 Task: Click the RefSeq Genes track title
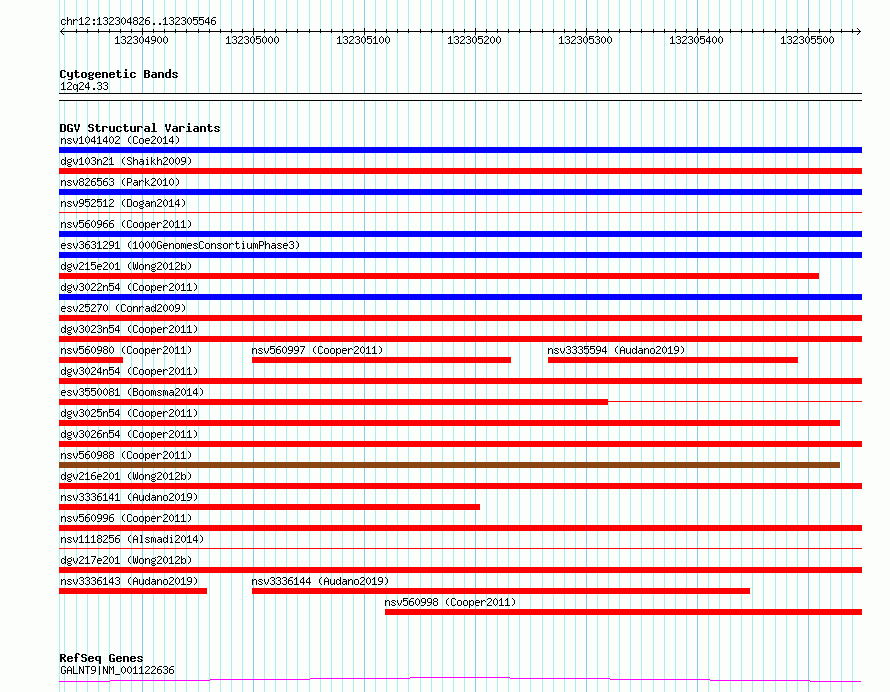[x=101, y=659]
